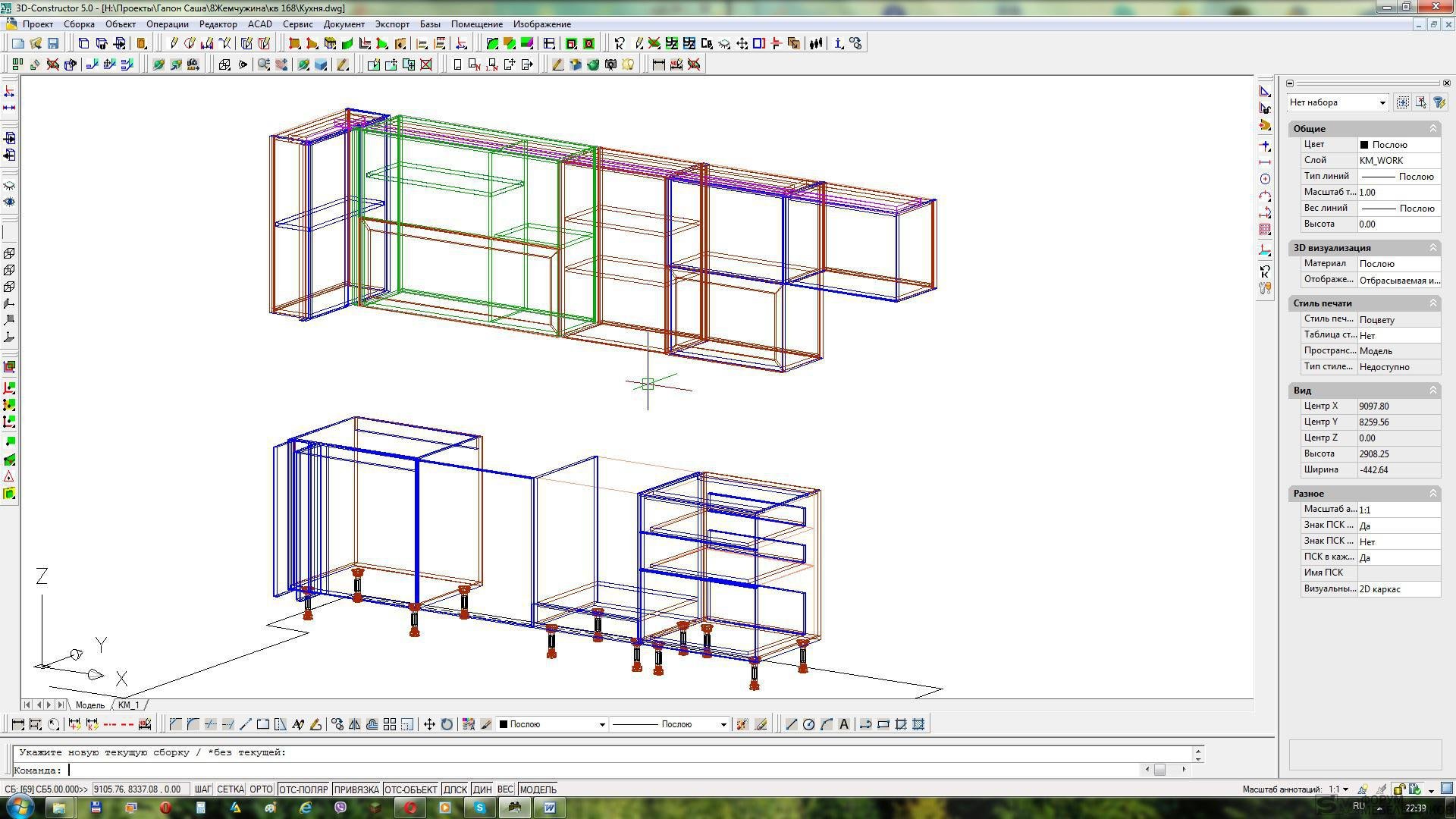The height and width of the screenshot is (819, 1456).
Task: Open the 'Нет набора' selection dropdown
Action: coord(1382,102)
